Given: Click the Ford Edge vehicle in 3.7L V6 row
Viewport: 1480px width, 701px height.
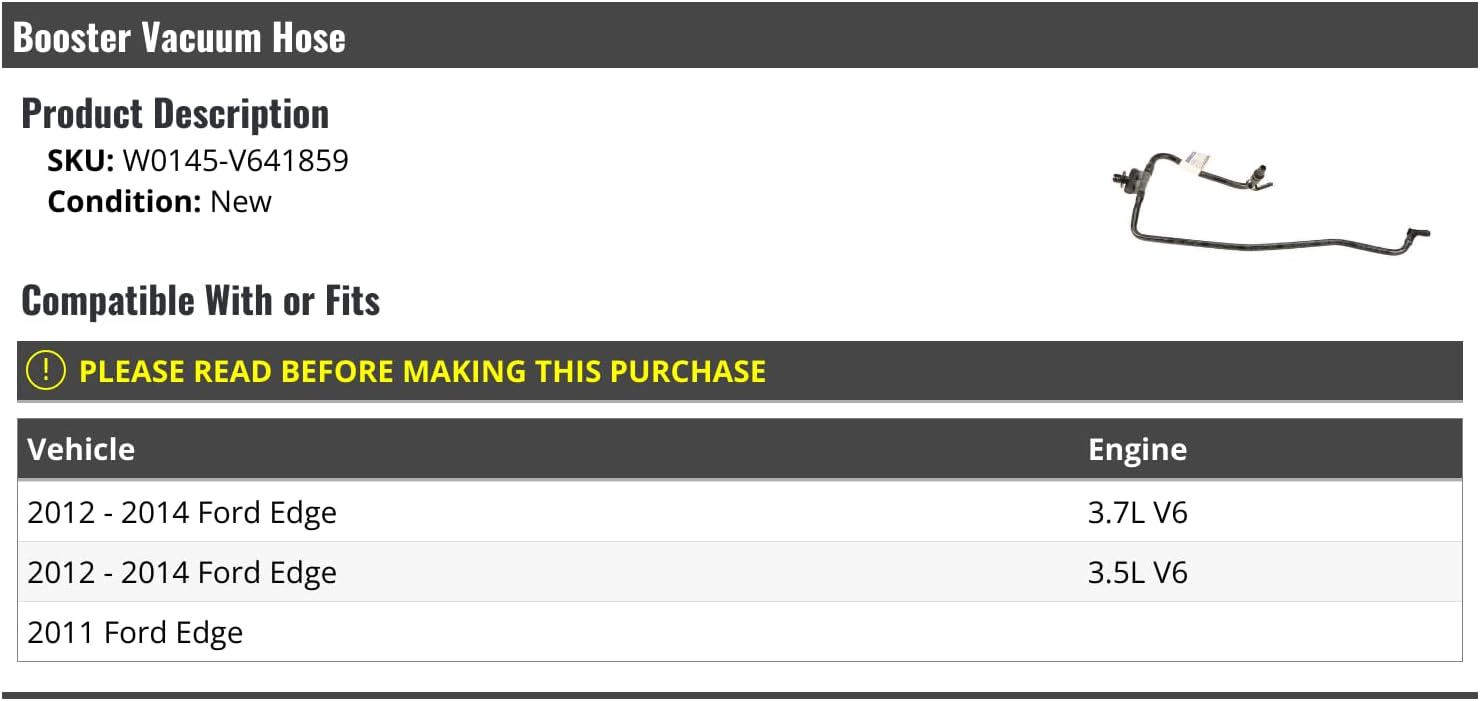Looking at the screenshot, I should [x=182, y=513].
